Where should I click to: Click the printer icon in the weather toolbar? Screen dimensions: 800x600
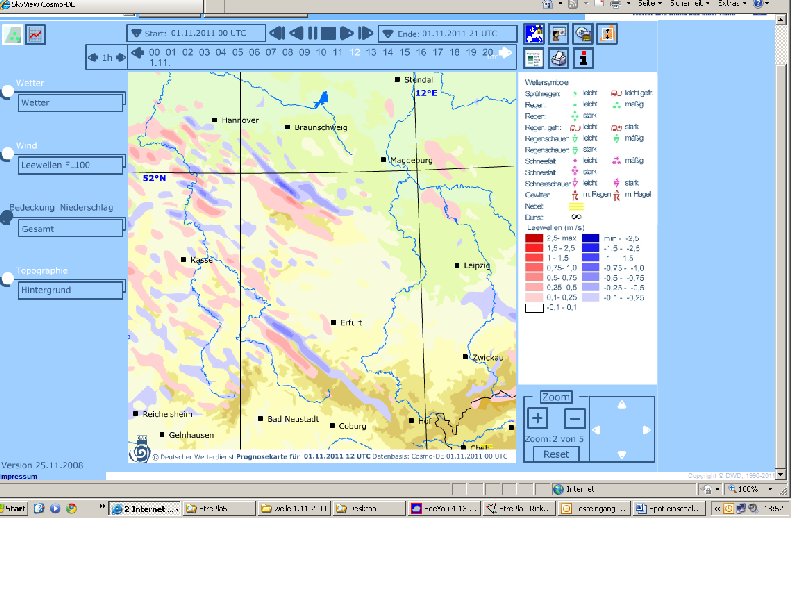click(x=559, y=58)
